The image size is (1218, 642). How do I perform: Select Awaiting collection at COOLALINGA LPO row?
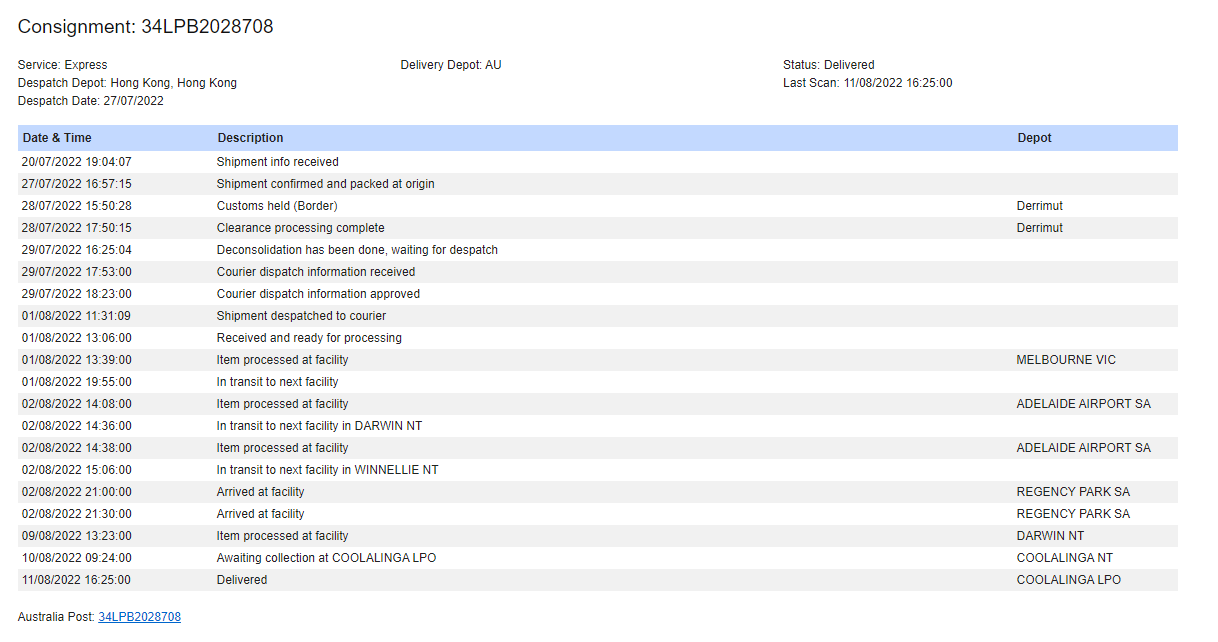tap(326, 558)
